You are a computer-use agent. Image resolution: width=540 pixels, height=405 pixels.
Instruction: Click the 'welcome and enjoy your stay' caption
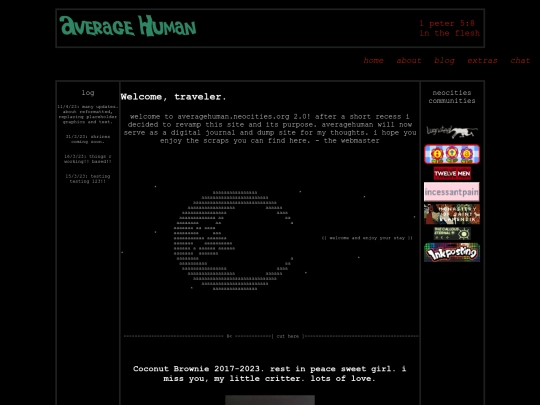pyautogui.click(x=367, y=238)
